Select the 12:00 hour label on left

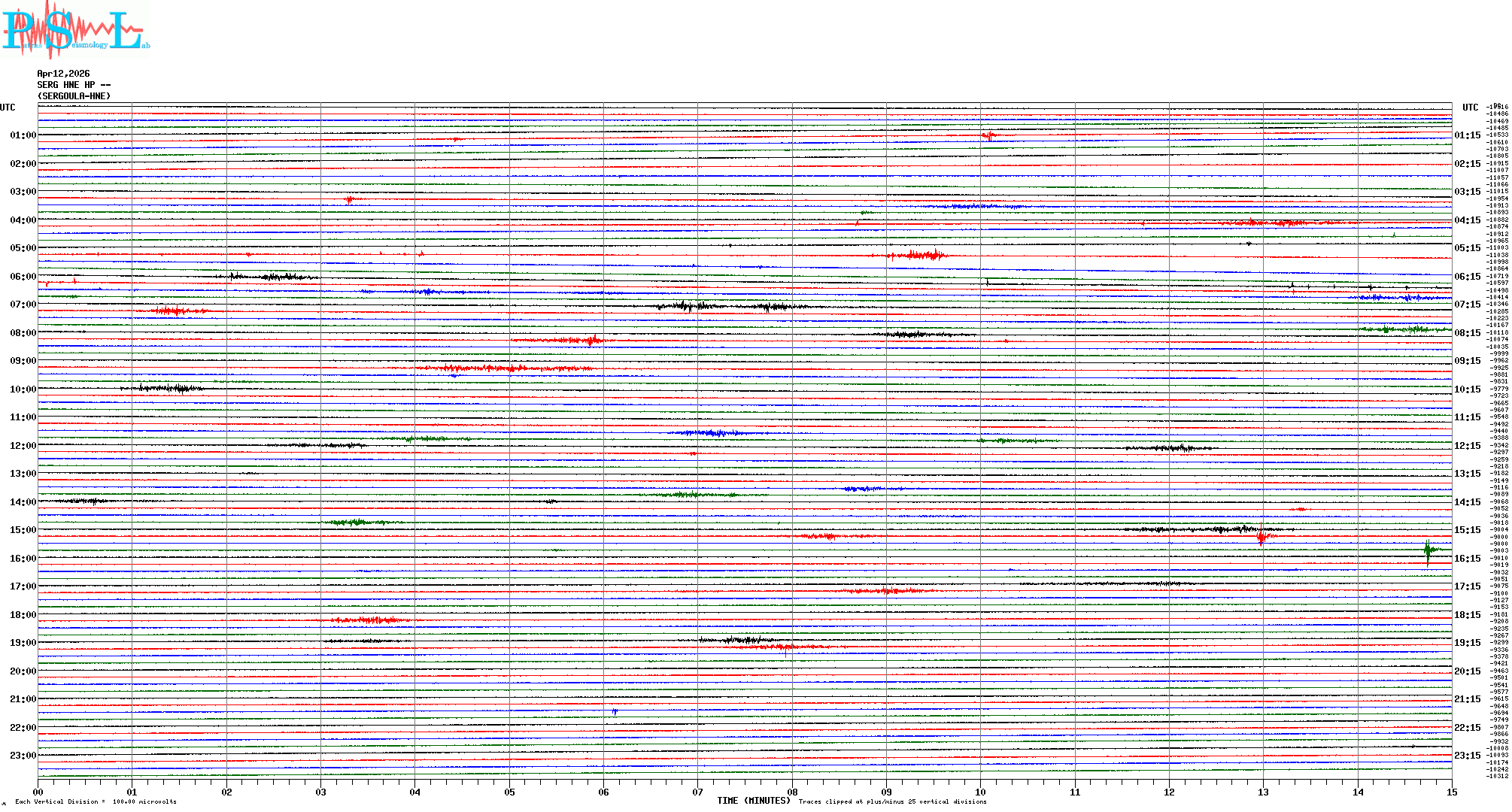23,446
